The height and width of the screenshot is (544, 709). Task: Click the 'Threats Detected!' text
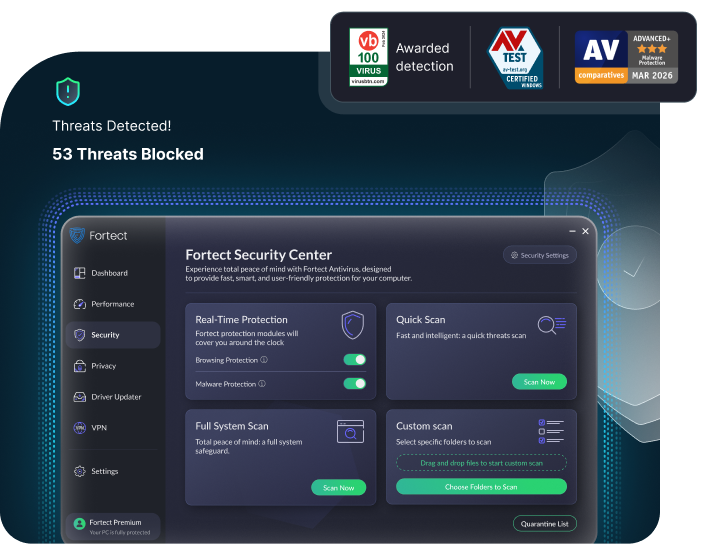click(x=112, y=126)
